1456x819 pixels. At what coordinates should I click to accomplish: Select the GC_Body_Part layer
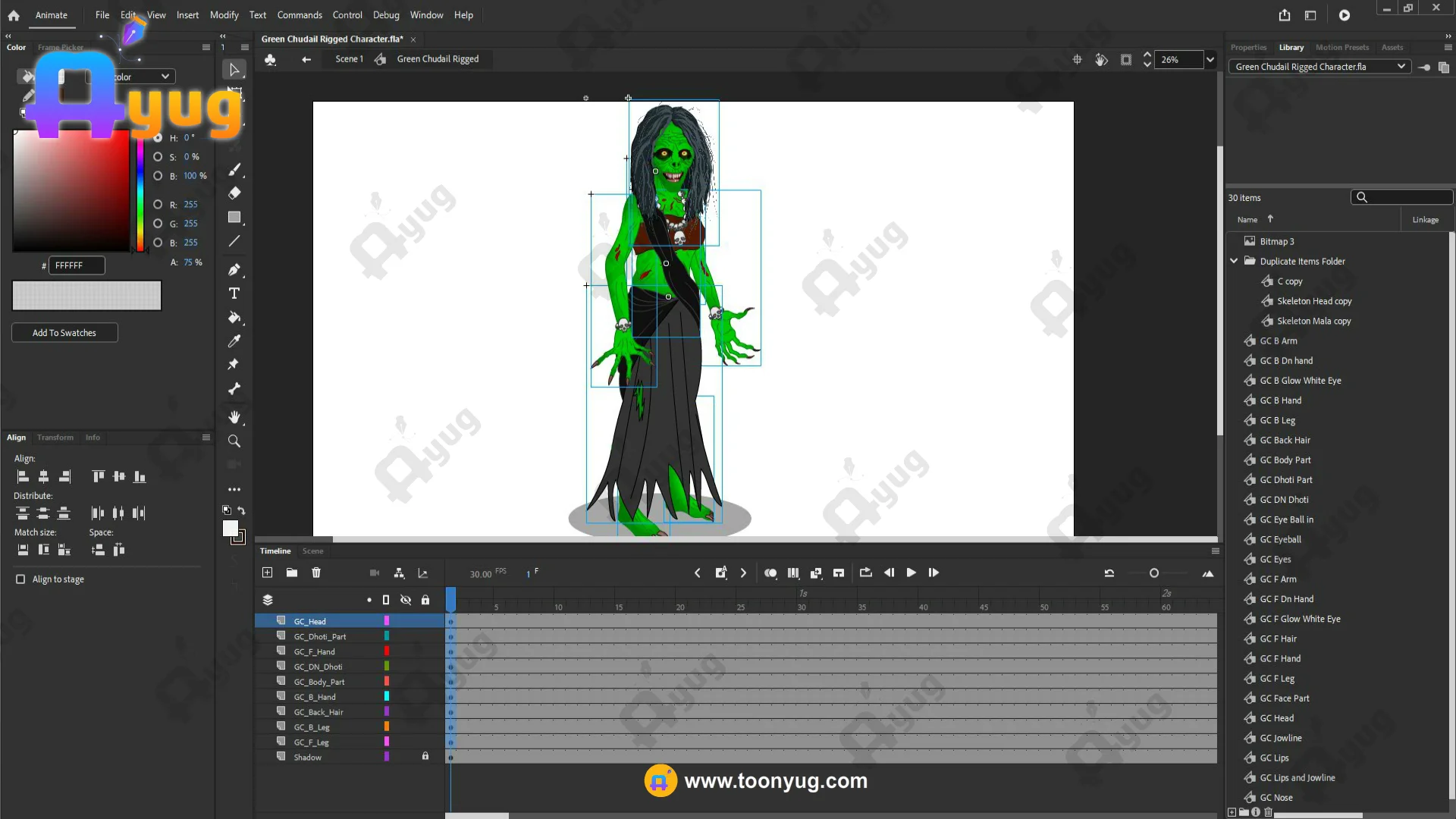(319, 682)
